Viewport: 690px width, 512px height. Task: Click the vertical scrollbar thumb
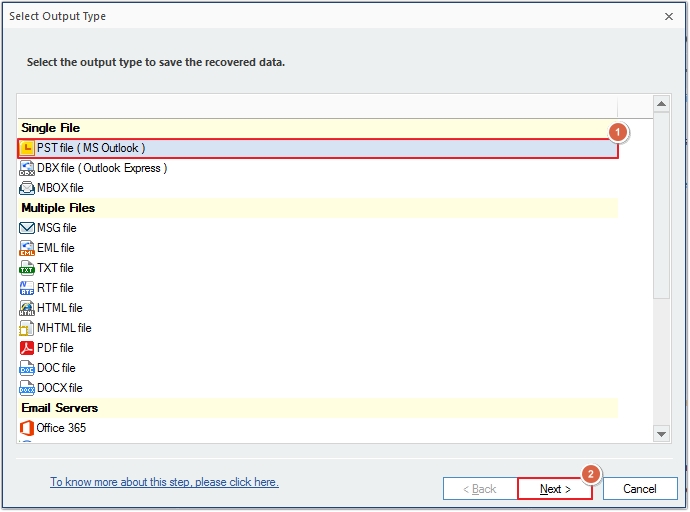point(661,205)
